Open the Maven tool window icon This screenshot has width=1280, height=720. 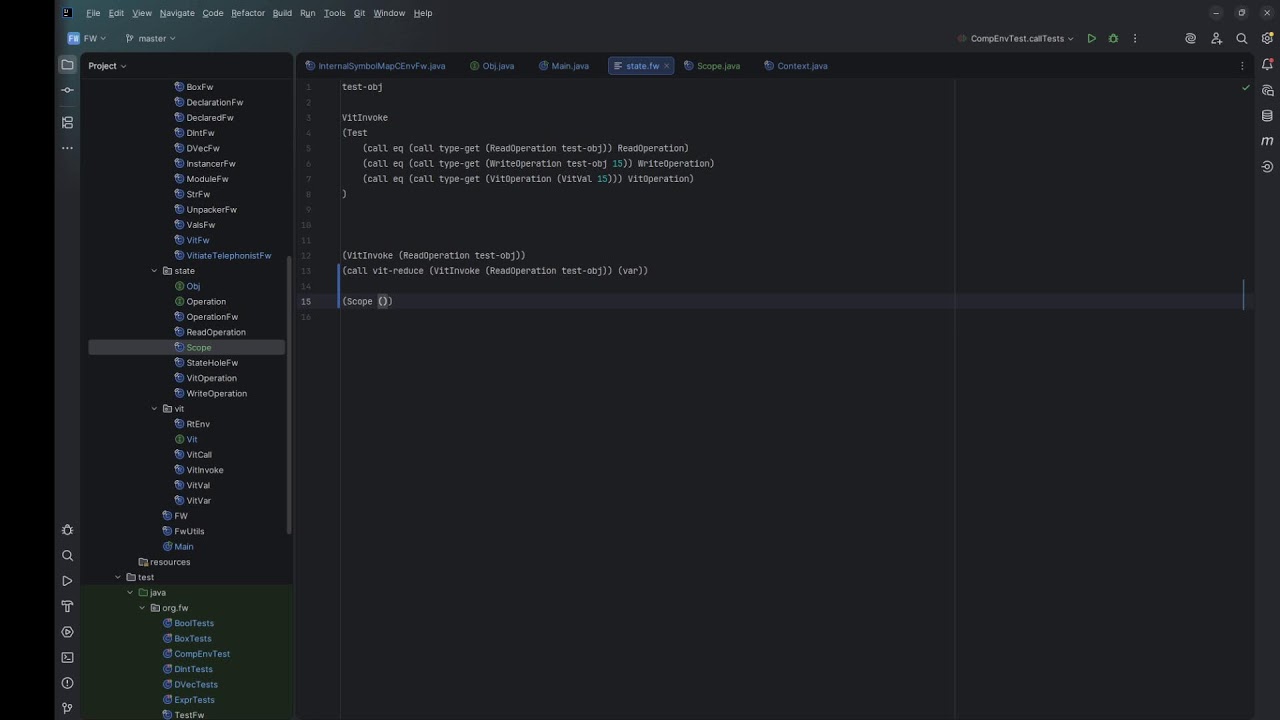pyautogui.click(x=1267, y=141)
